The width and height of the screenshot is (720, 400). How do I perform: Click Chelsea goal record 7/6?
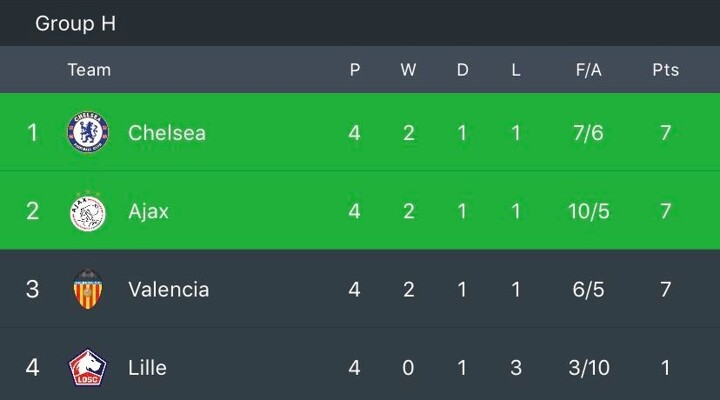point(588,133)
